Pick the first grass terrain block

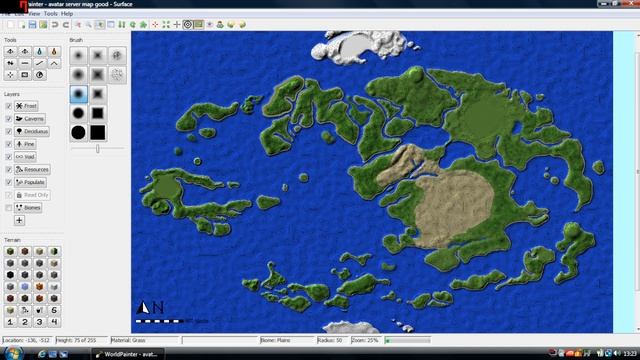[x=10, y=251]
